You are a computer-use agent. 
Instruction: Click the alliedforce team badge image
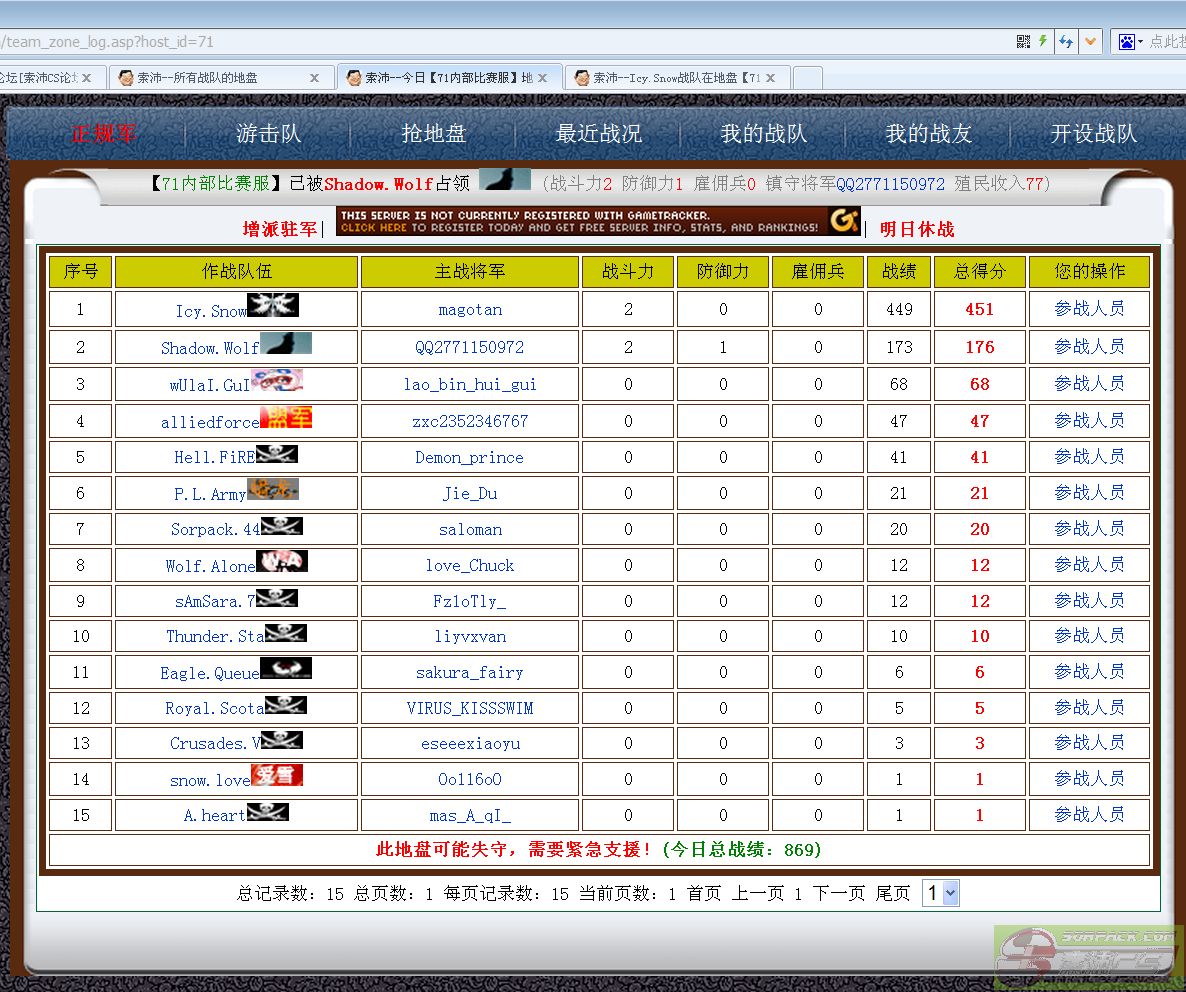coord(286,417)
